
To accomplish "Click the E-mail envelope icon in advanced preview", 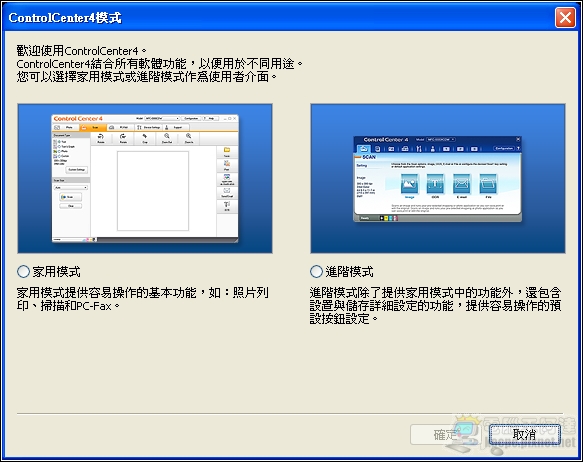I will tap(462, 184).
